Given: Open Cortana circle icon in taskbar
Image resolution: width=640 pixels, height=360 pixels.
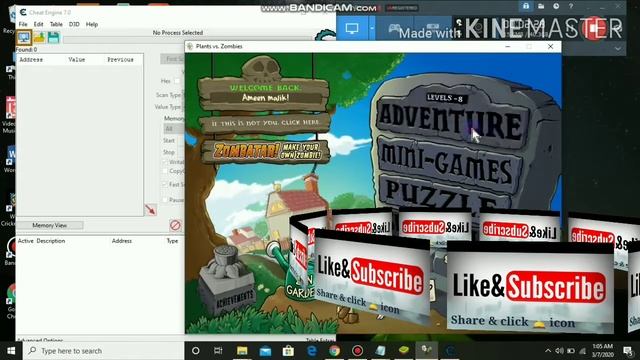Looking at the screenshot, I should [x=196, y=351].
